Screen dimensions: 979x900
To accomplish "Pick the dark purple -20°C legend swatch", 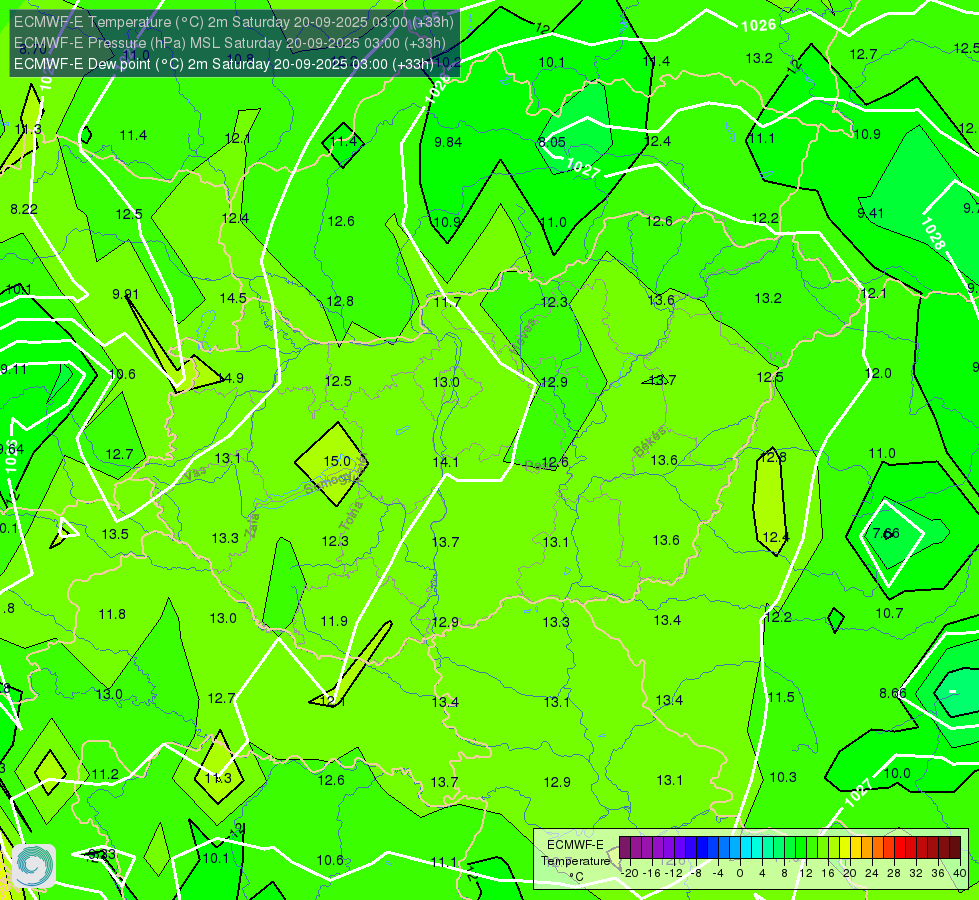I will pos(624,848).
